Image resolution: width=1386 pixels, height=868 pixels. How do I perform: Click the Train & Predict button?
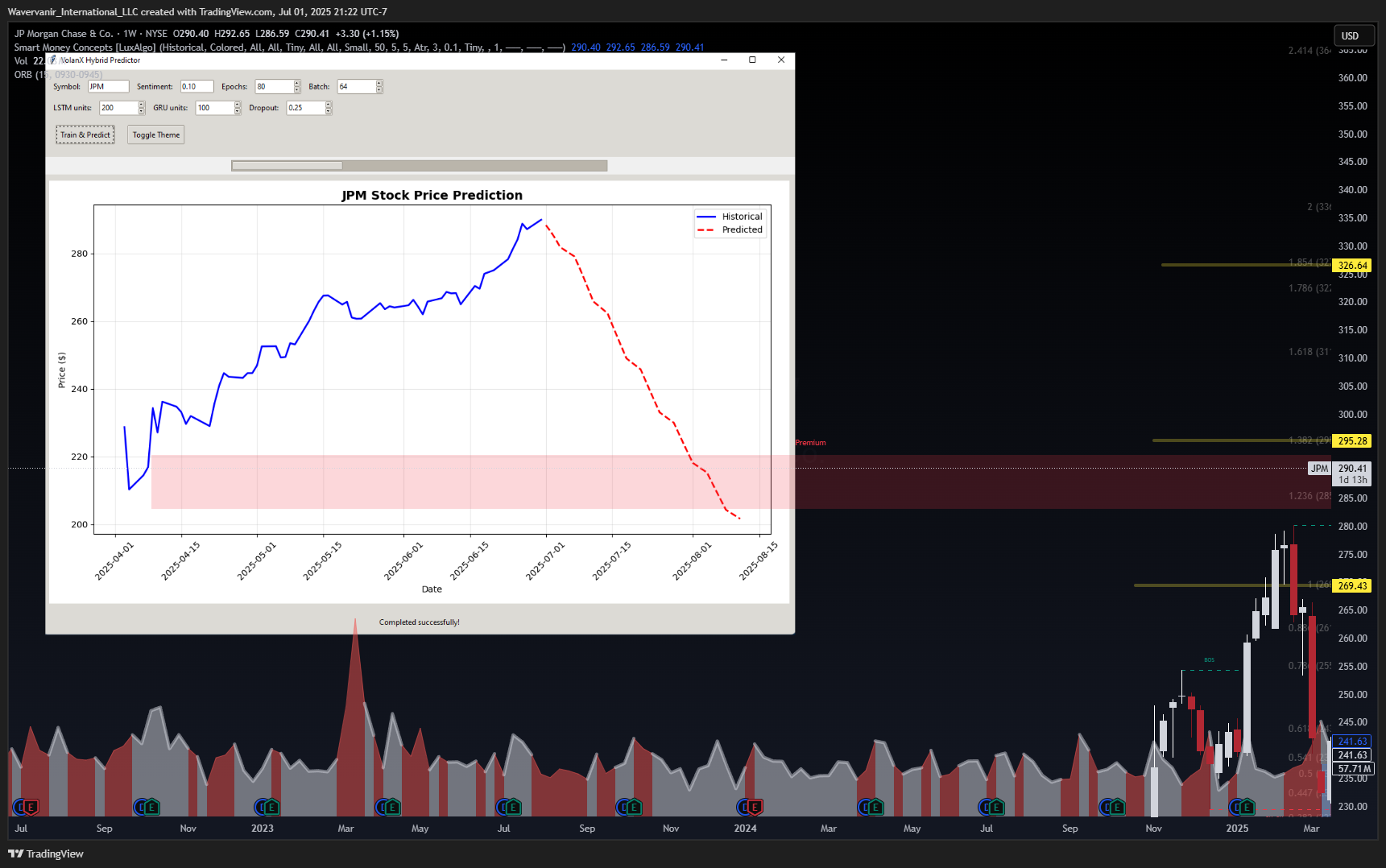(x=85, y=134)
